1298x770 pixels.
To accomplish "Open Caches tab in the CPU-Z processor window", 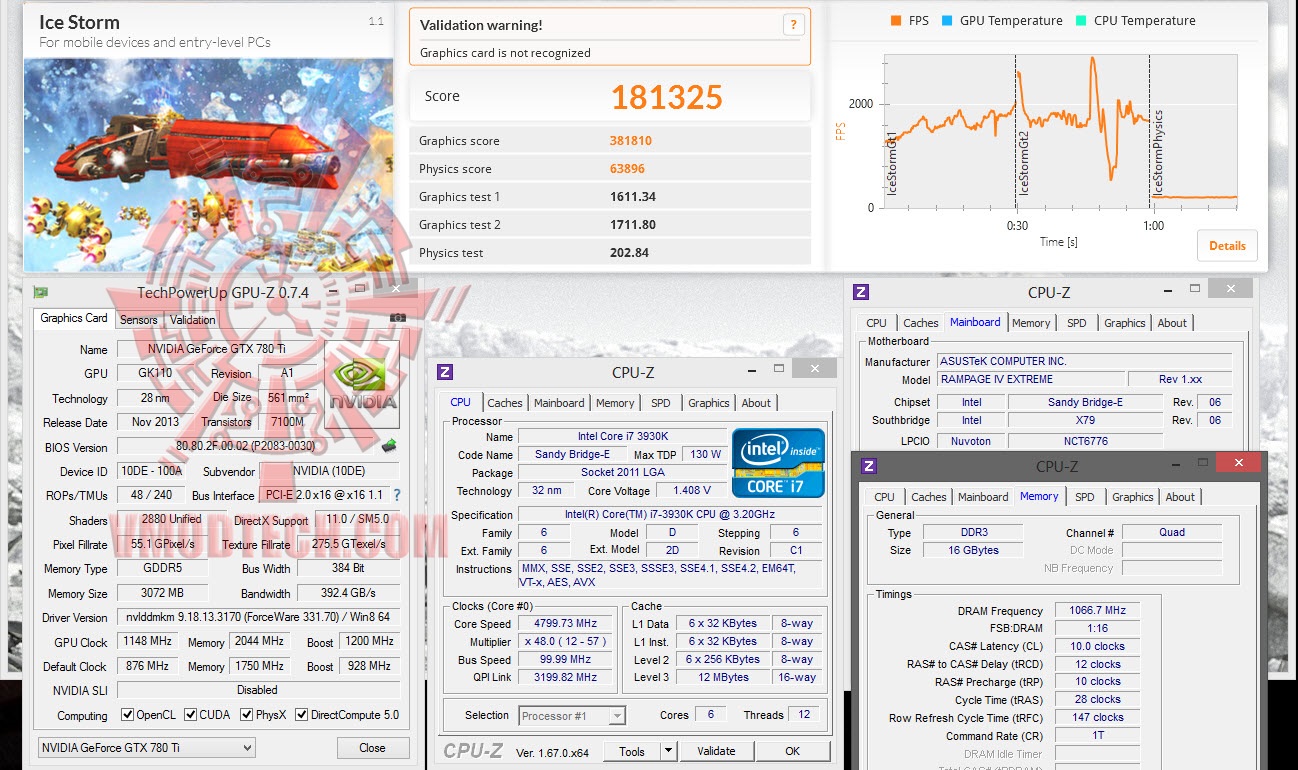I will pos(505,403).
